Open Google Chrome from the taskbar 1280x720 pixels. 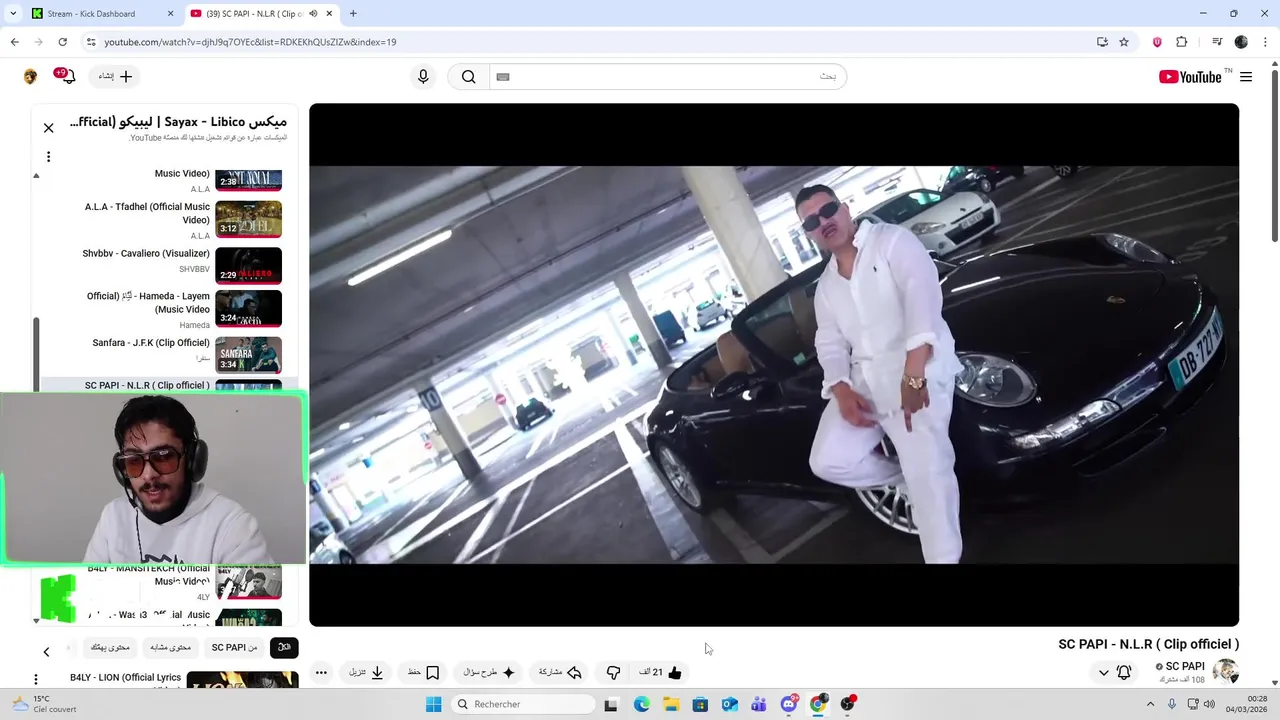(x=818, y=704)
